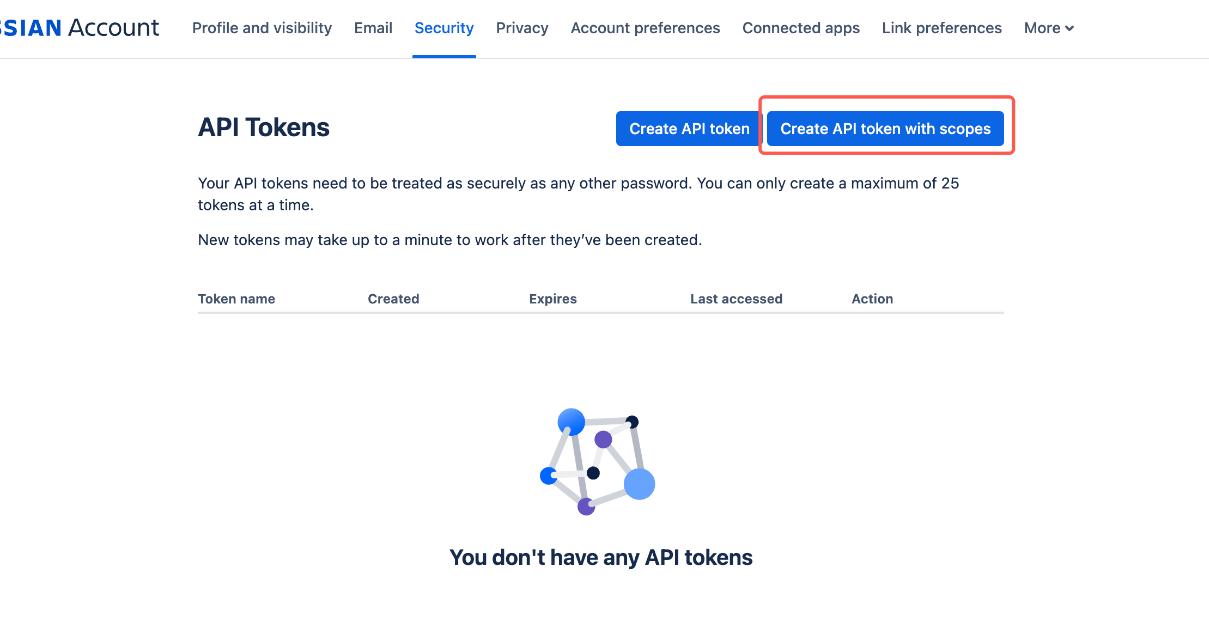
Task: Click the Created column header
Action: [x=393, y=299]
